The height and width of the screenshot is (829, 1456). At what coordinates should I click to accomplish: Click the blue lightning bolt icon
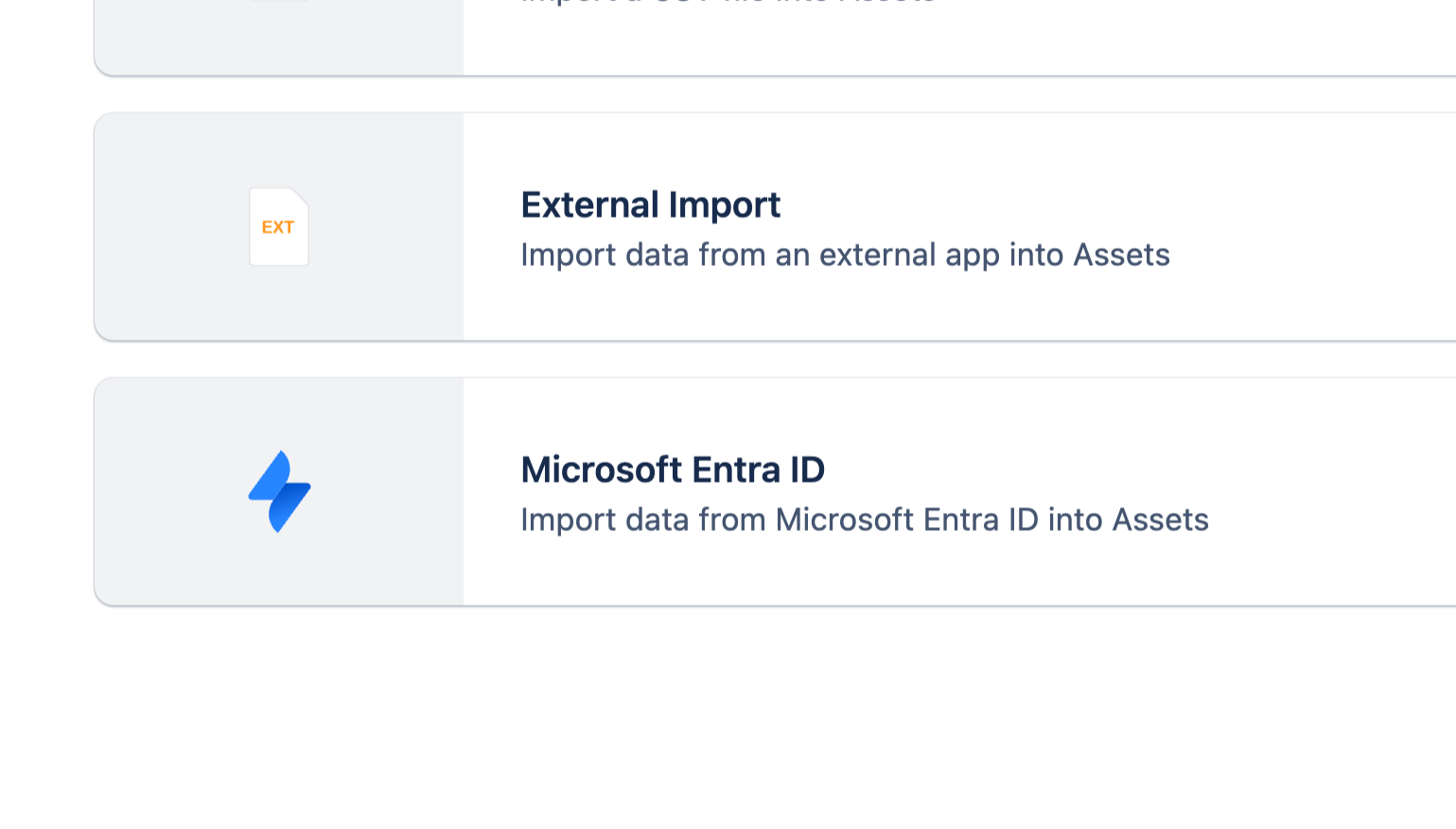279,491
